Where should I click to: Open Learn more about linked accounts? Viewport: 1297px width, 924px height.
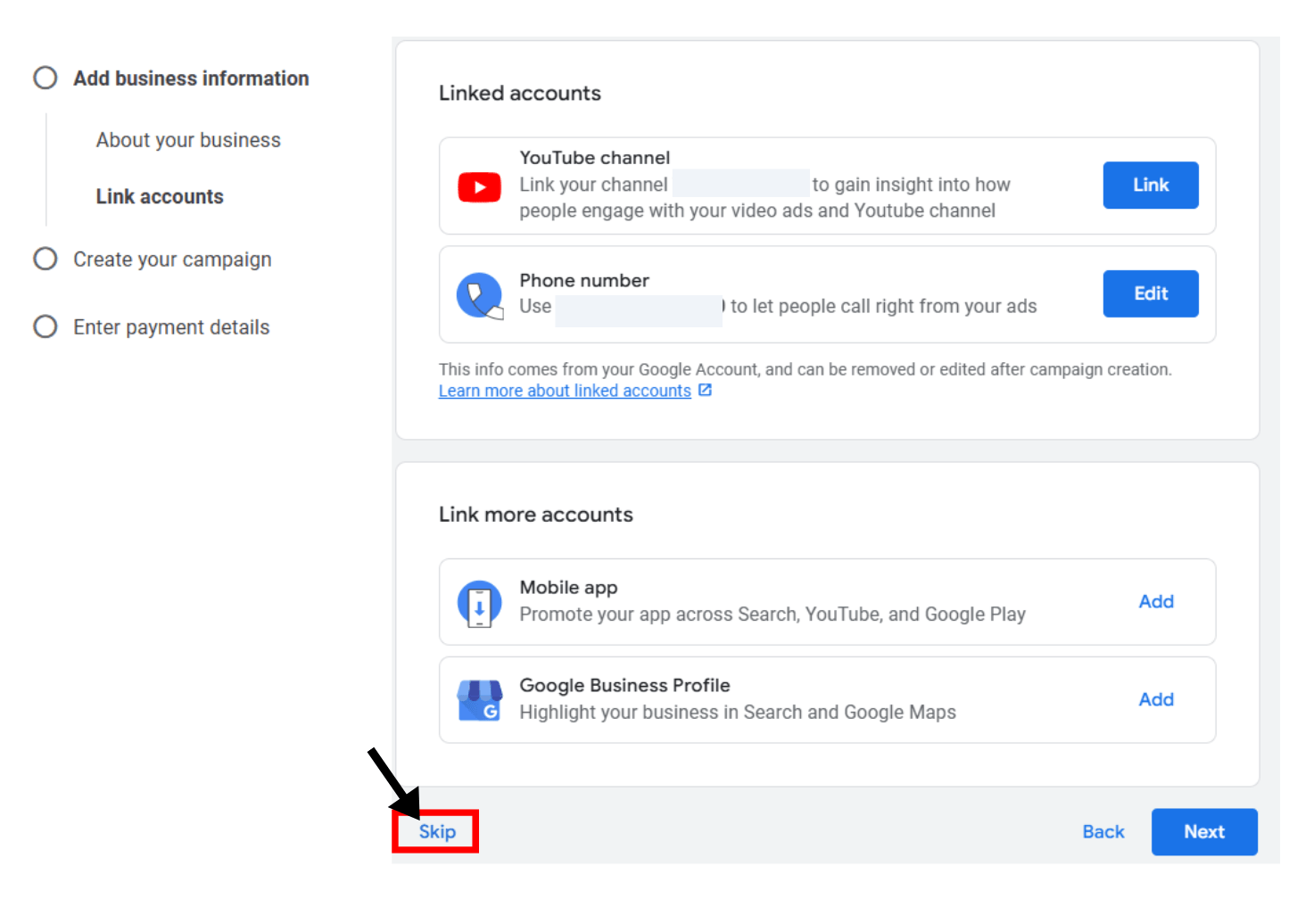click(564, 390)
